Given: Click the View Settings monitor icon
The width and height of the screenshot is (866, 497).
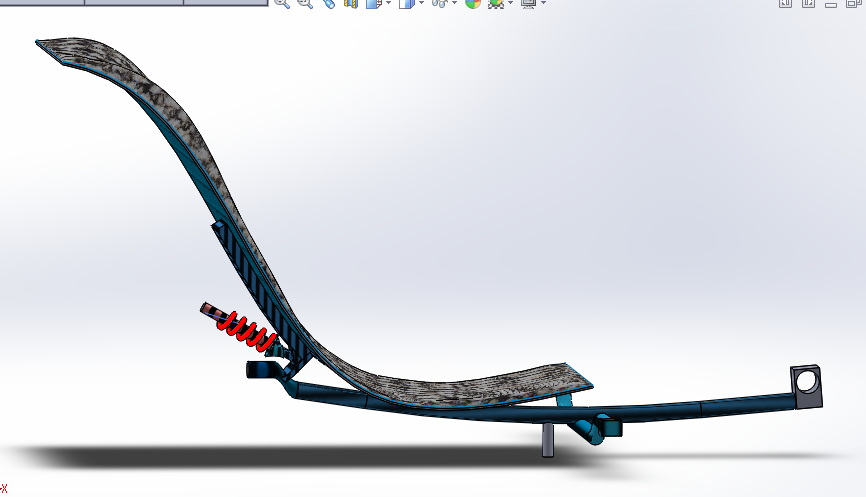Looking at the screenshot, I should click(x=529, y=3).
